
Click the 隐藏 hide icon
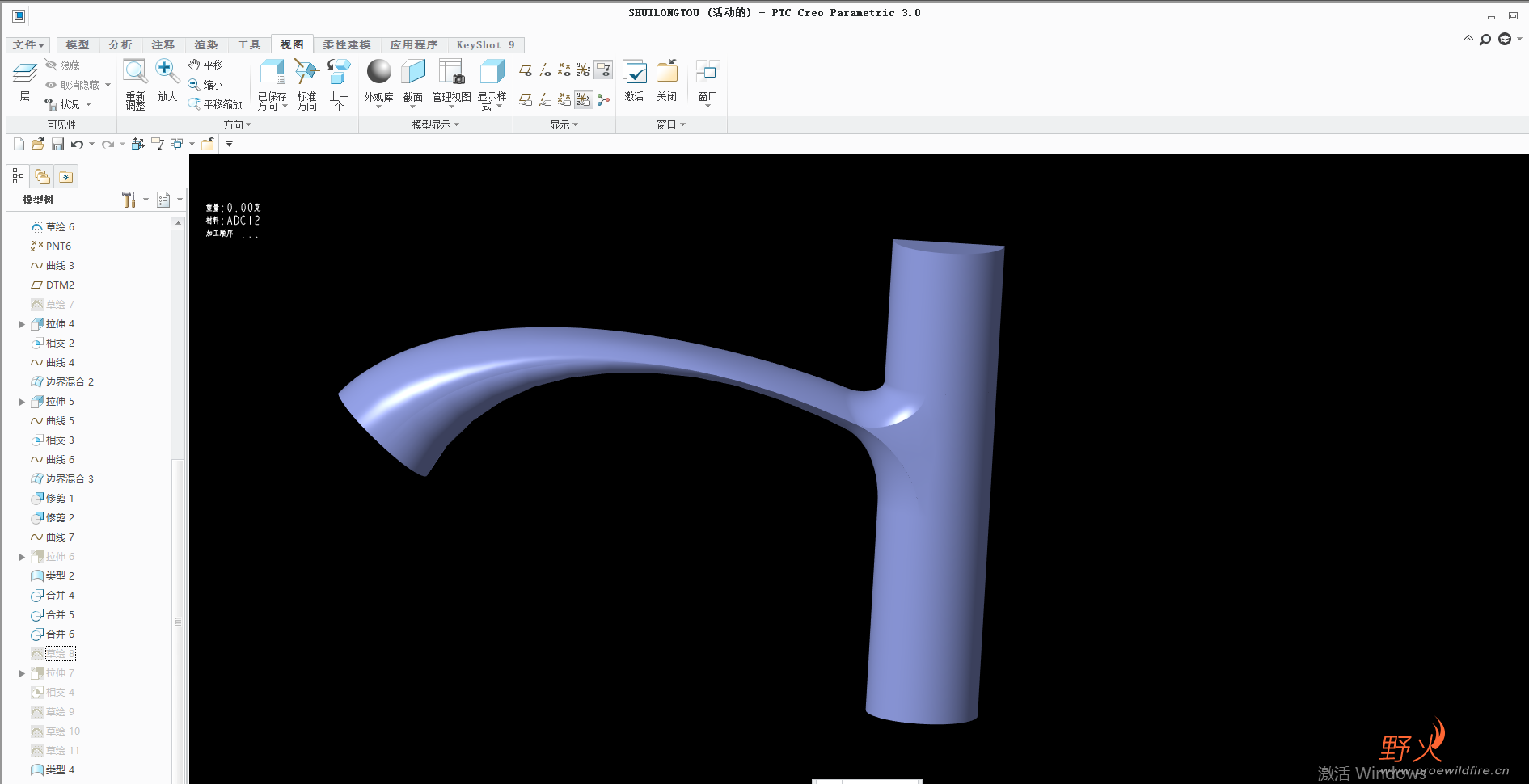tap(52, 65)
